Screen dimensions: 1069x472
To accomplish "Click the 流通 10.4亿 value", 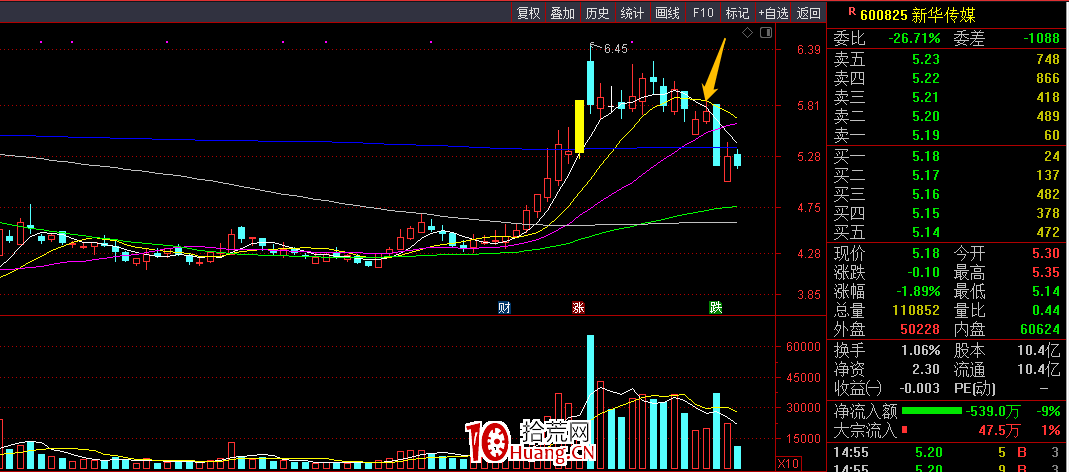I will [x=1040, y=370].
